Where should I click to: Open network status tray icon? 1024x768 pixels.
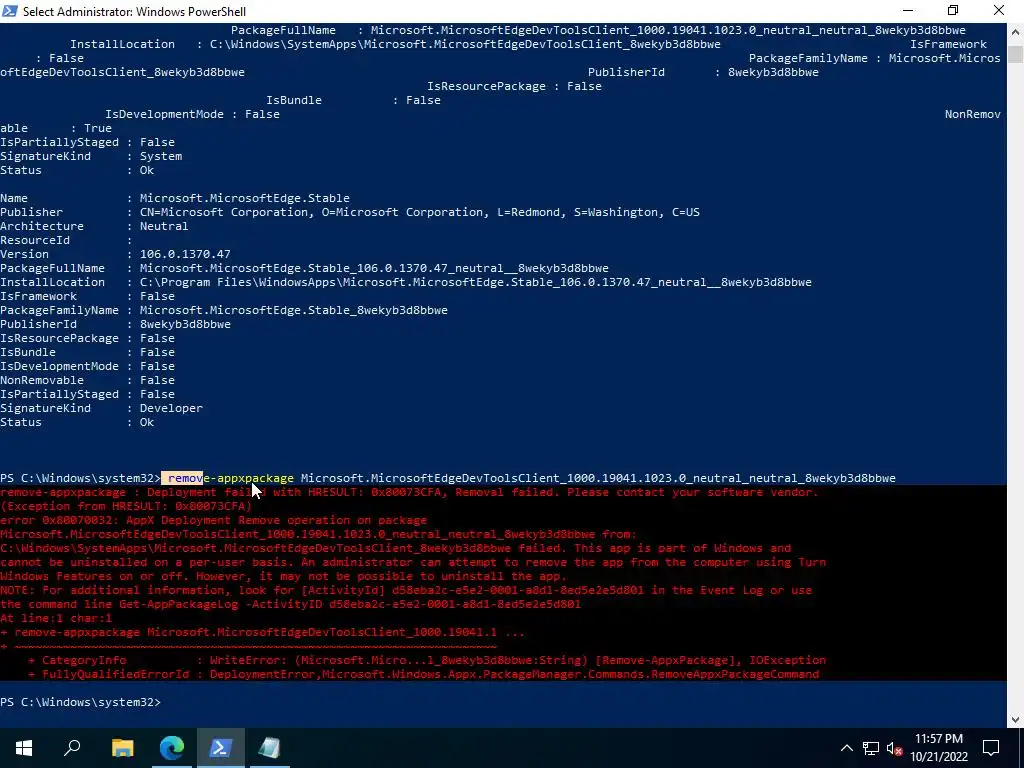click(x=871, y=748)
